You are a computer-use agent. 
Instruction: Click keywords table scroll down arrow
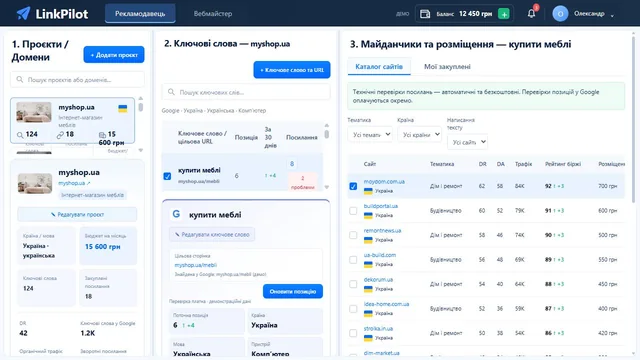327,187
